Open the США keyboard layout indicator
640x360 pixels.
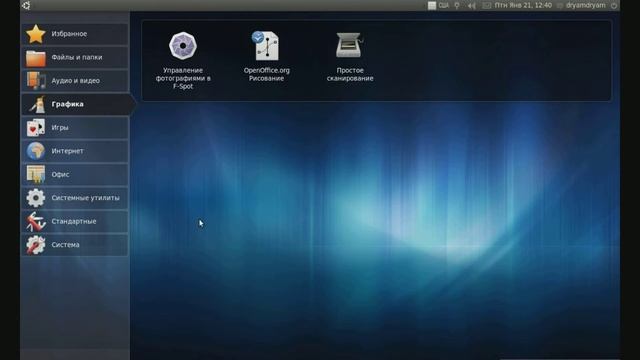coord(438,5)
